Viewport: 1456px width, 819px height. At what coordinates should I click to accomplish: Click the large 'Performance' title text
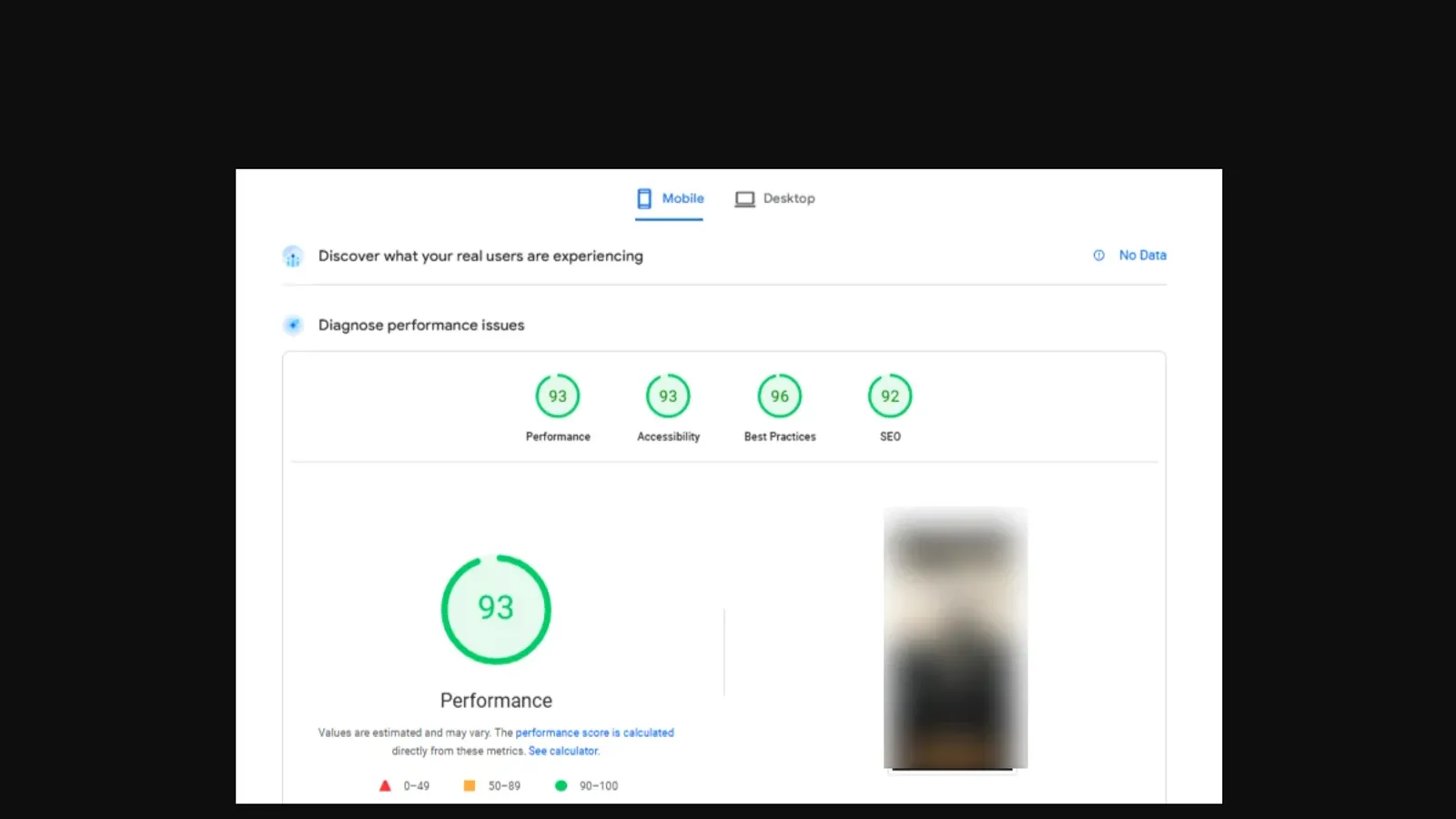(496, 701)
